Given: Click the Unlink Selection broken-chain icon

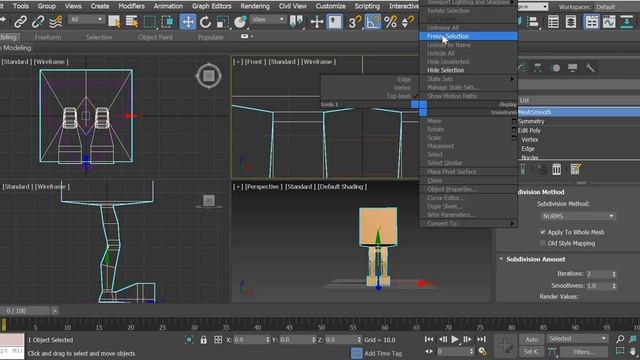Looking at the screenshot, I should coord(38,22).
